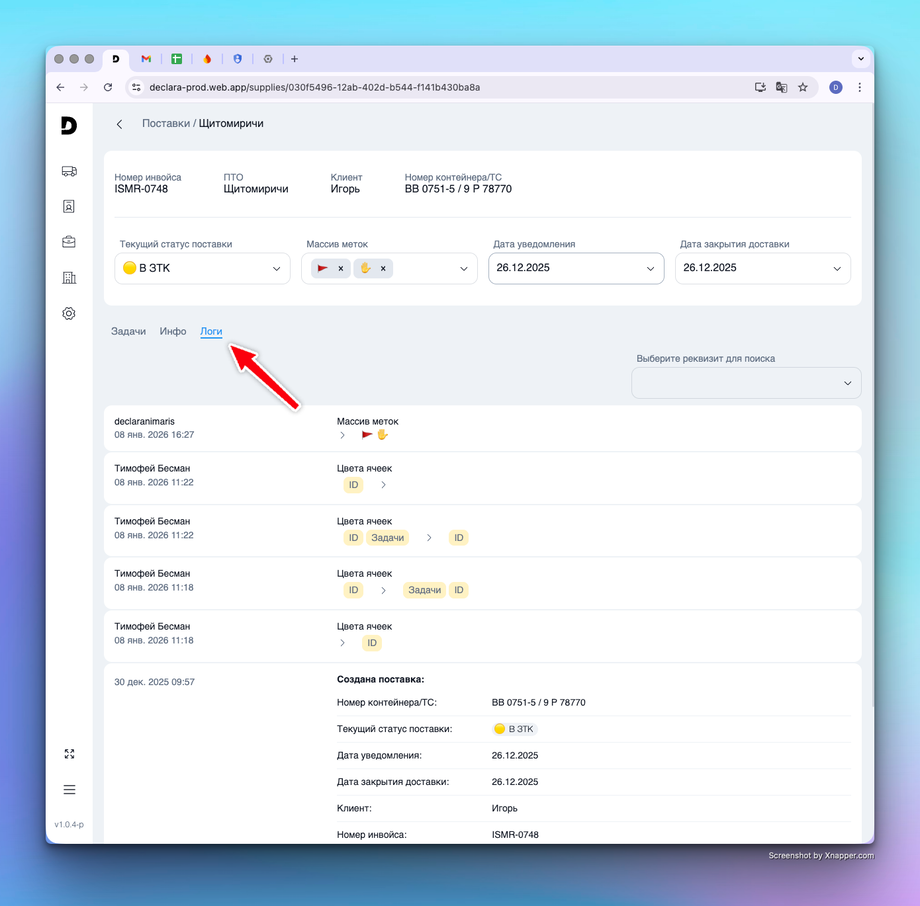Screen dimensions: 920x906
Task: Switch to the gear icon browser tab
Action: (x=268, y=59)
